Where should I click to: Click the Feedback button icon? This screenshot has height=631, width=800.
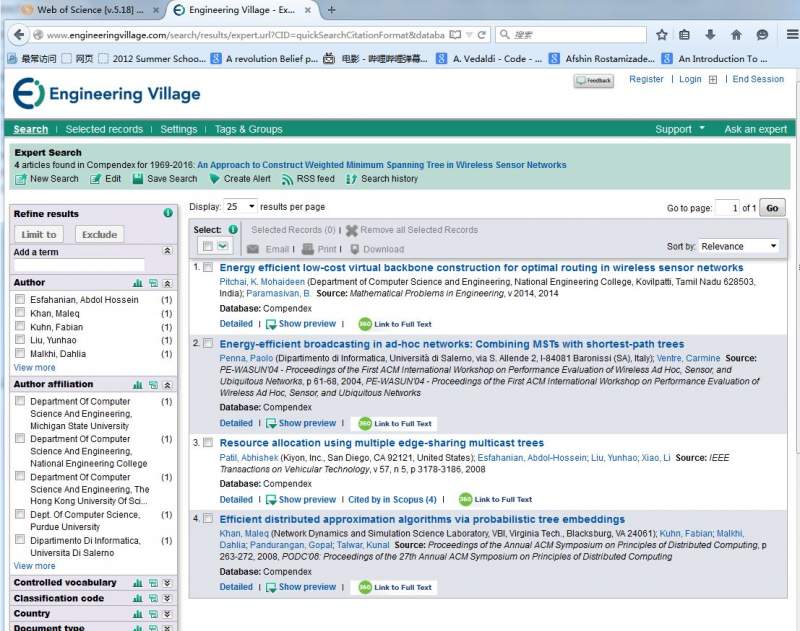[593, 81]
